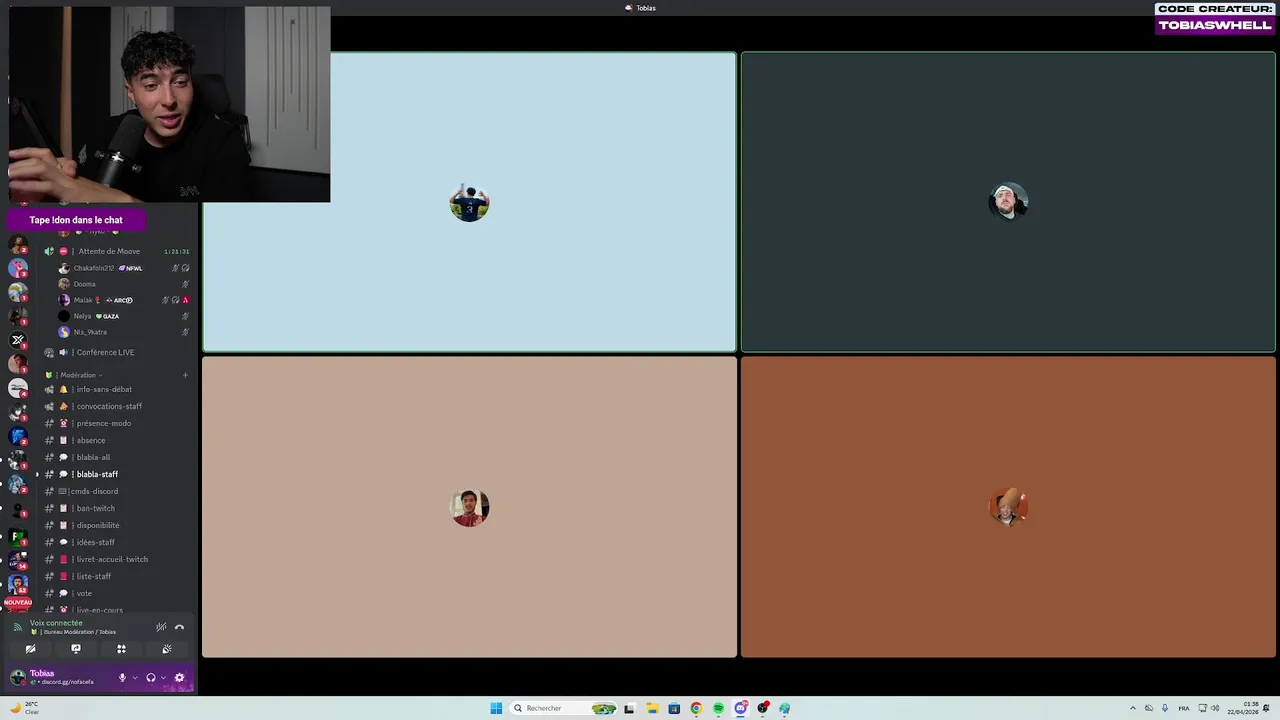Open server icon with 62 notifications
The image size is (1280, 720).
[x=17, y=583]
